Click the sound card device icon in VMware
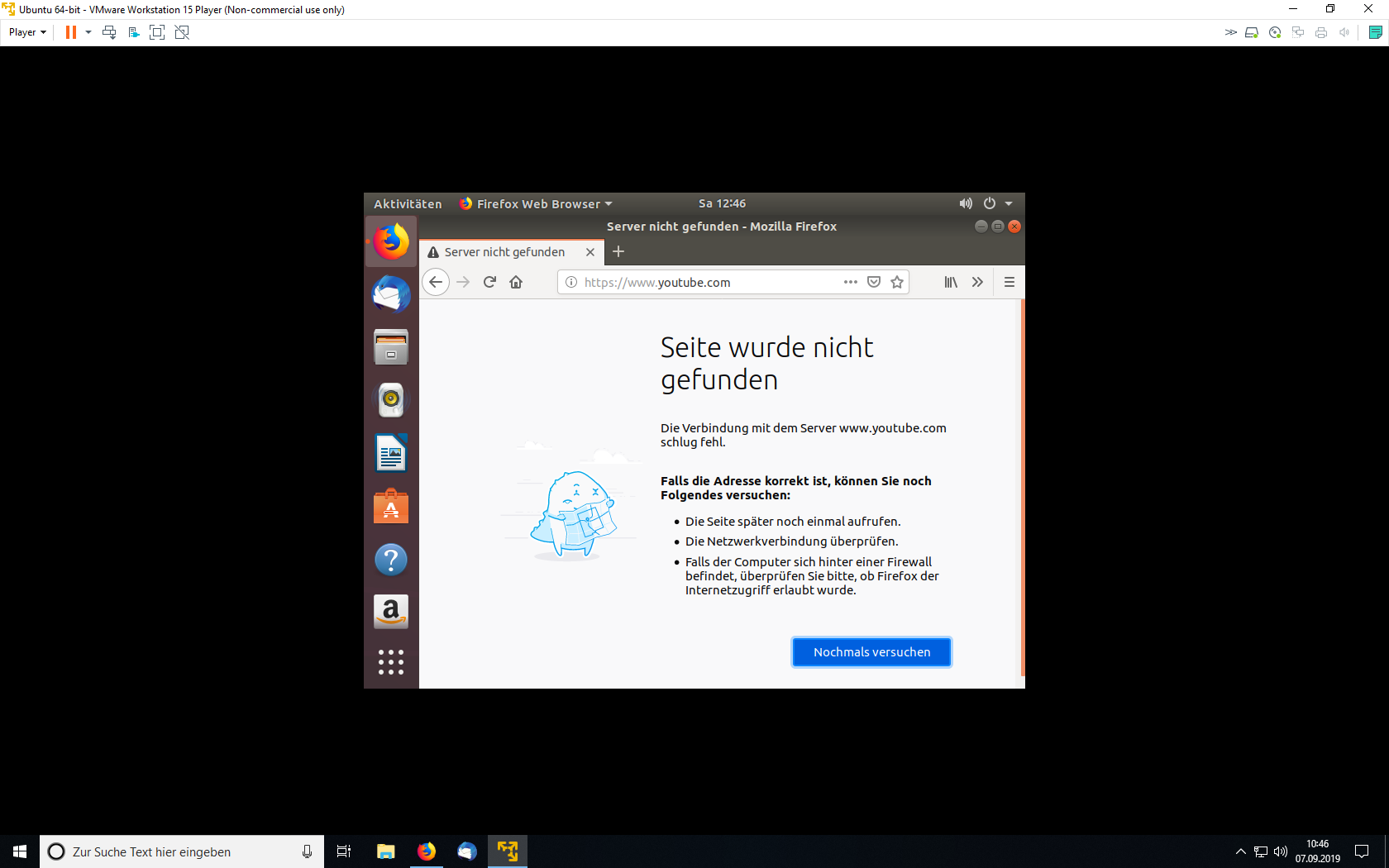This screenshot has height=868, width=1389. tap(1344, 32)
